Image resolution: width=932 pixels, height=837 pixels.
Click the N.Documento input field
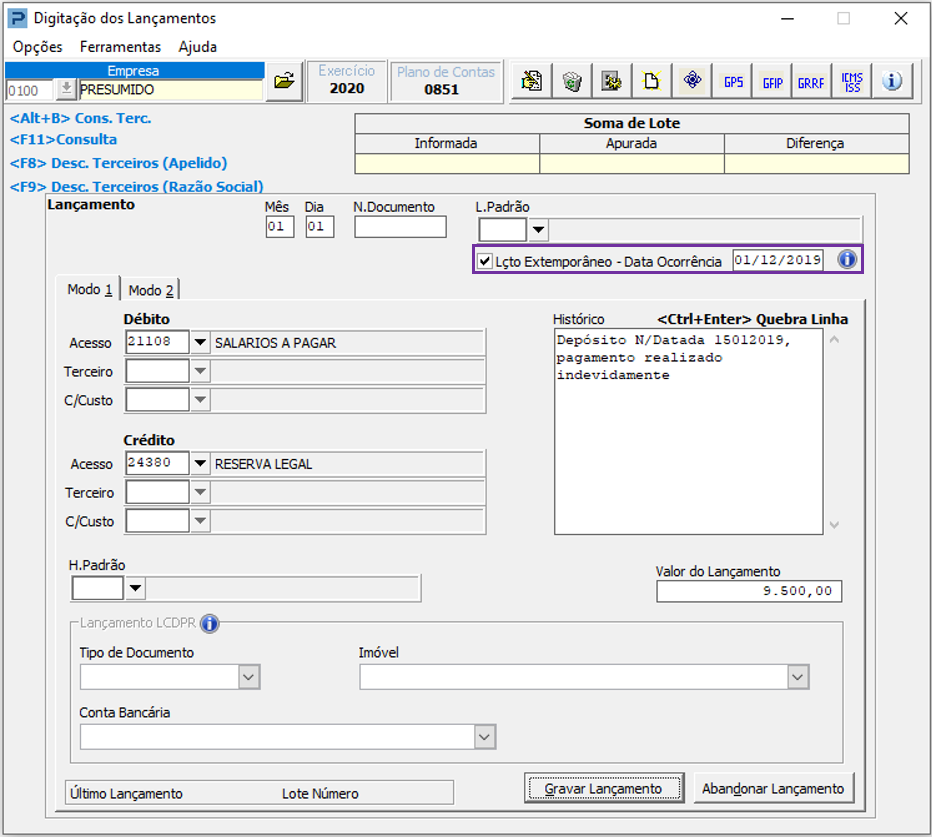(400, 226)
